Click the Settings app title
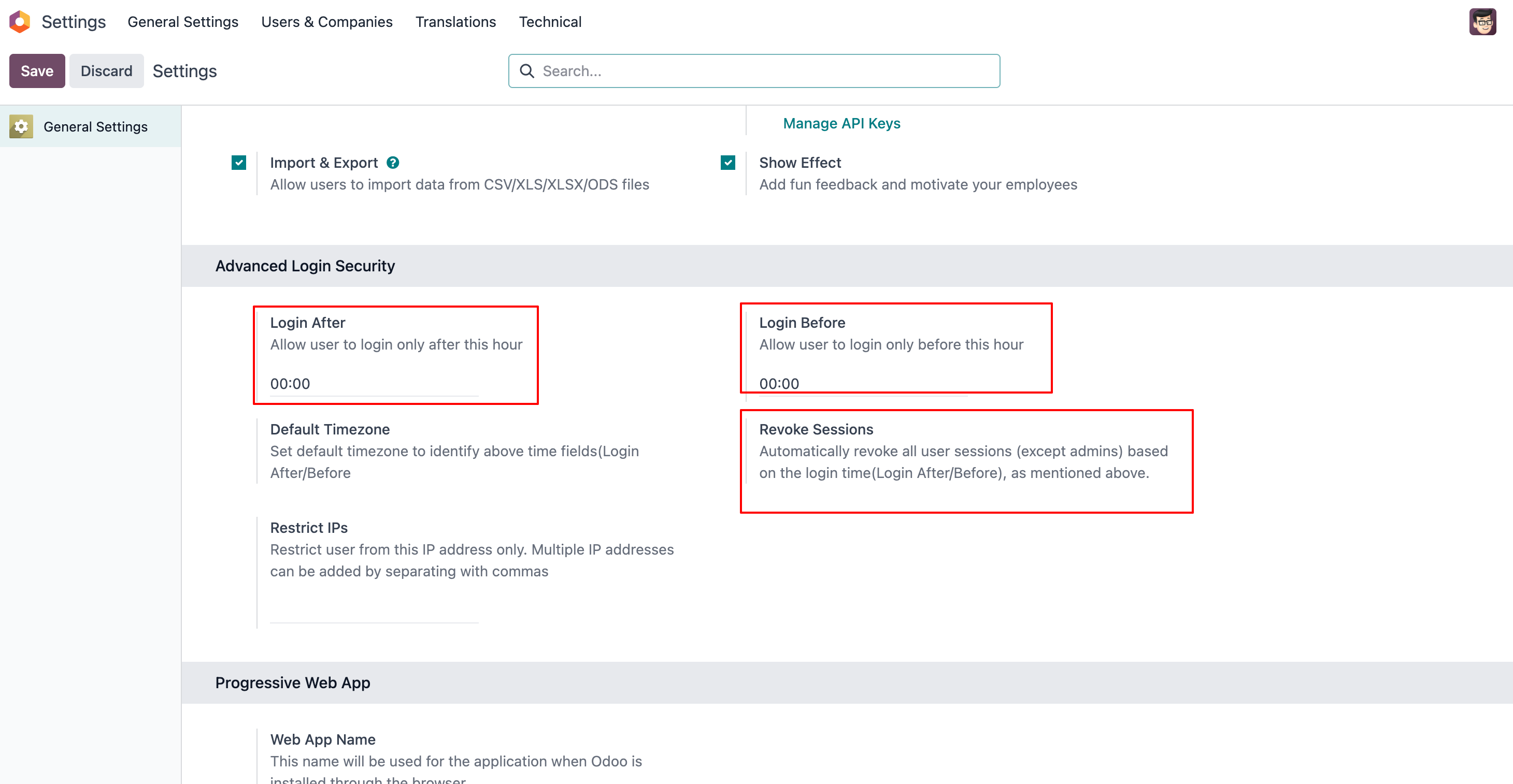Image resolution: width=1513 pixels, height=784 pixels. click(x=74, y=22)
